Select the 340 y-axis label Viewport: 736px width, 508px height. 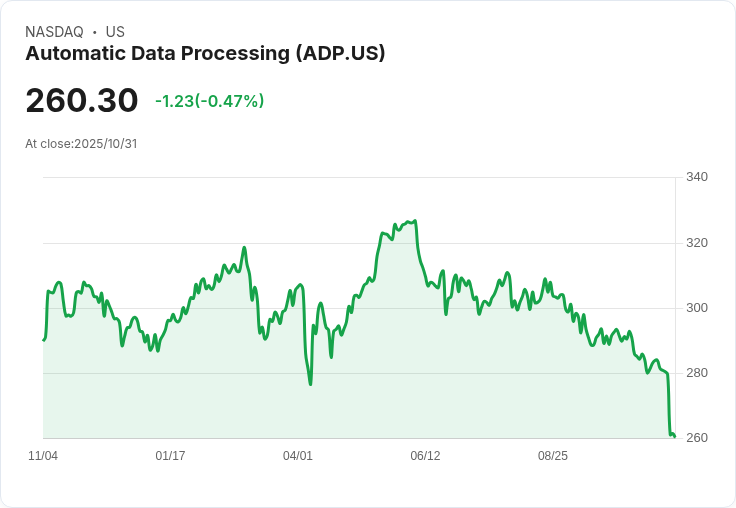tap(697, 177)
